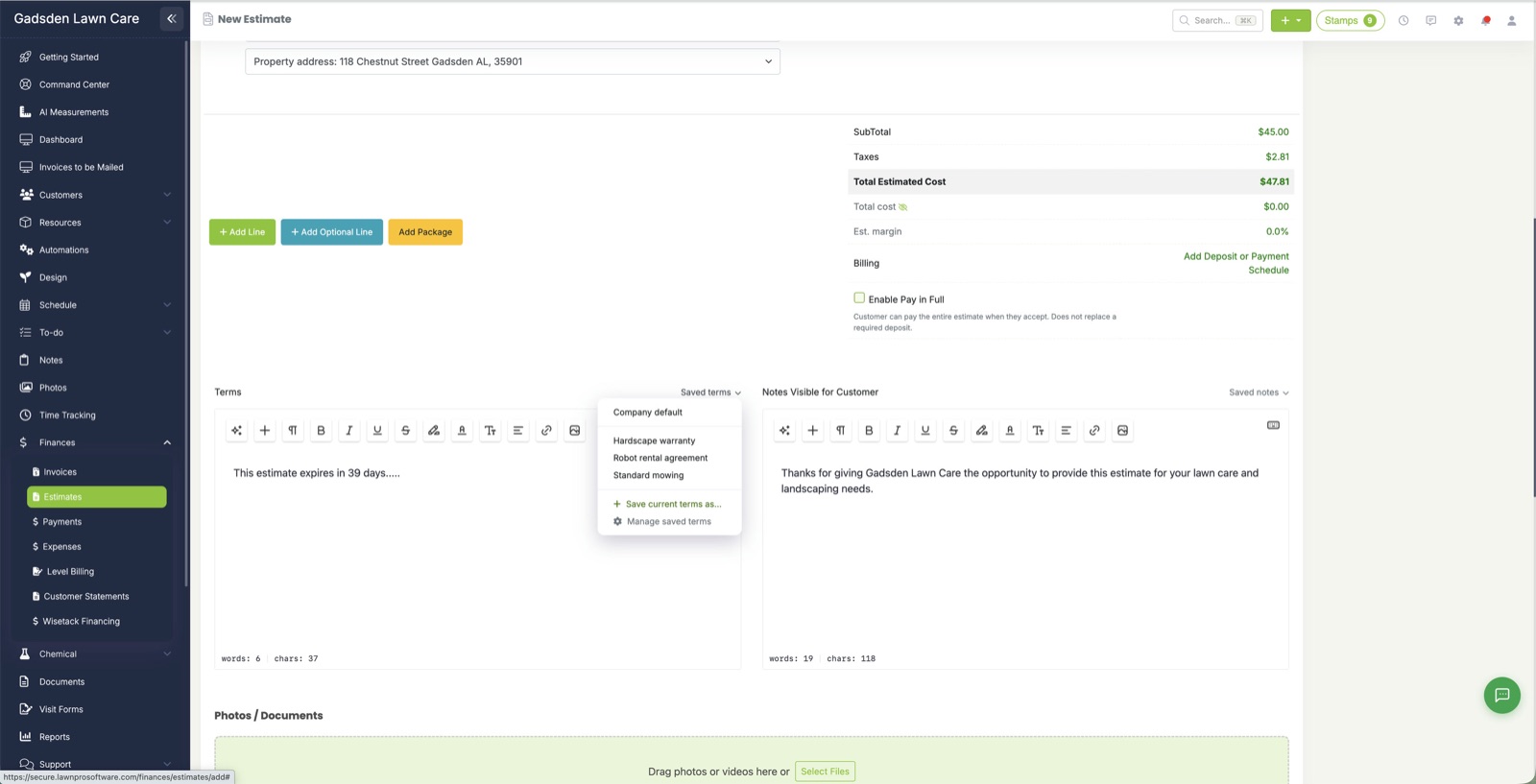
Task: Click the Stamps button
Action: 1350,20
